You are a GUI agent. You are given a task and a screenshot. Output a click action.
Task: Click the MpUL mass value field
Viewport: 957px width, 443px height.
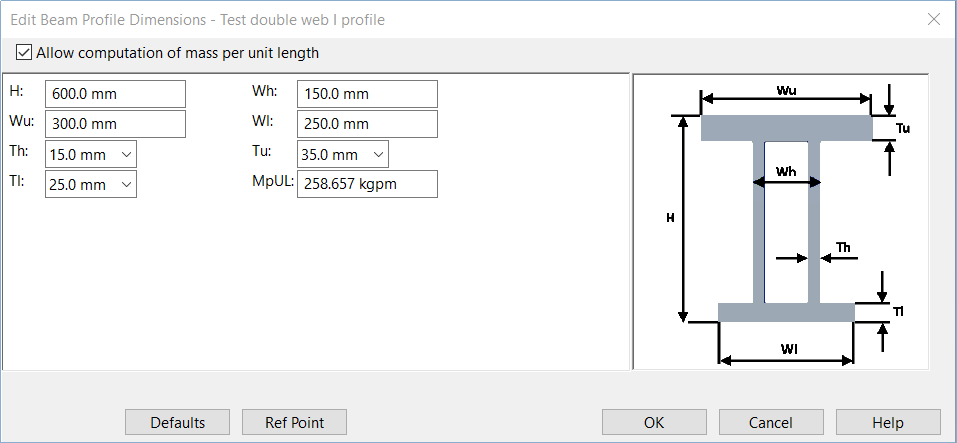[367, 184]
